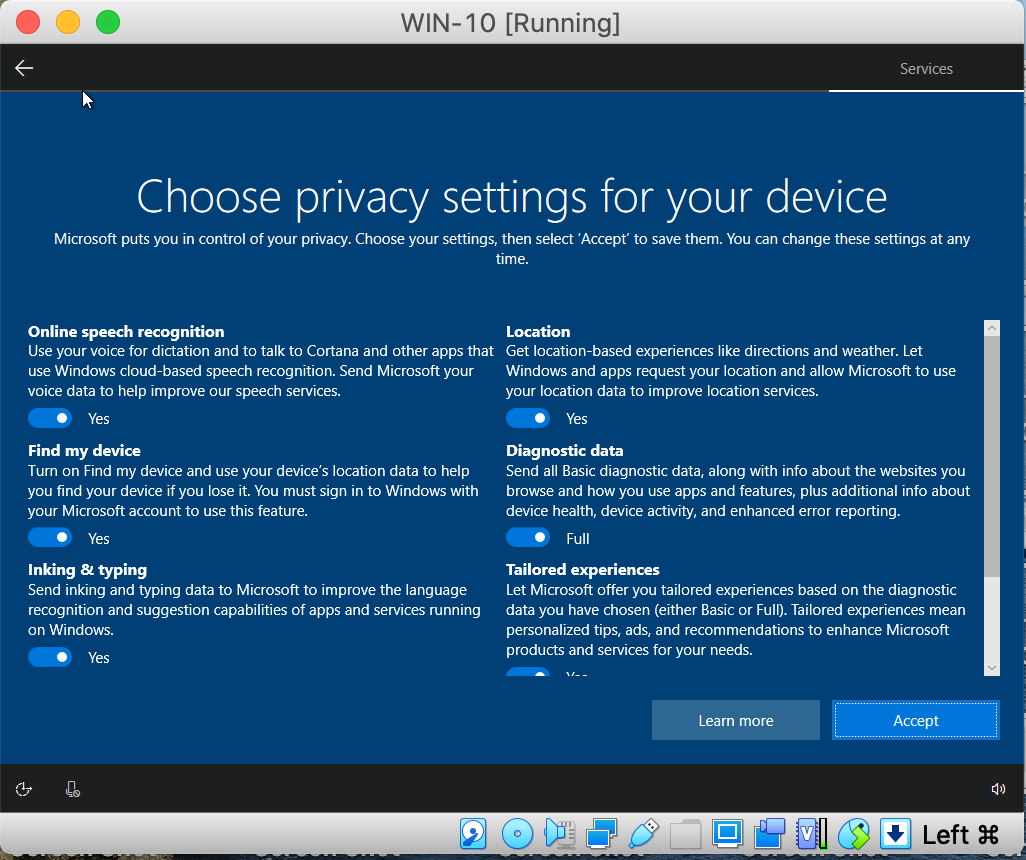Click the keyboard capture arrow icon

point(895,834)
